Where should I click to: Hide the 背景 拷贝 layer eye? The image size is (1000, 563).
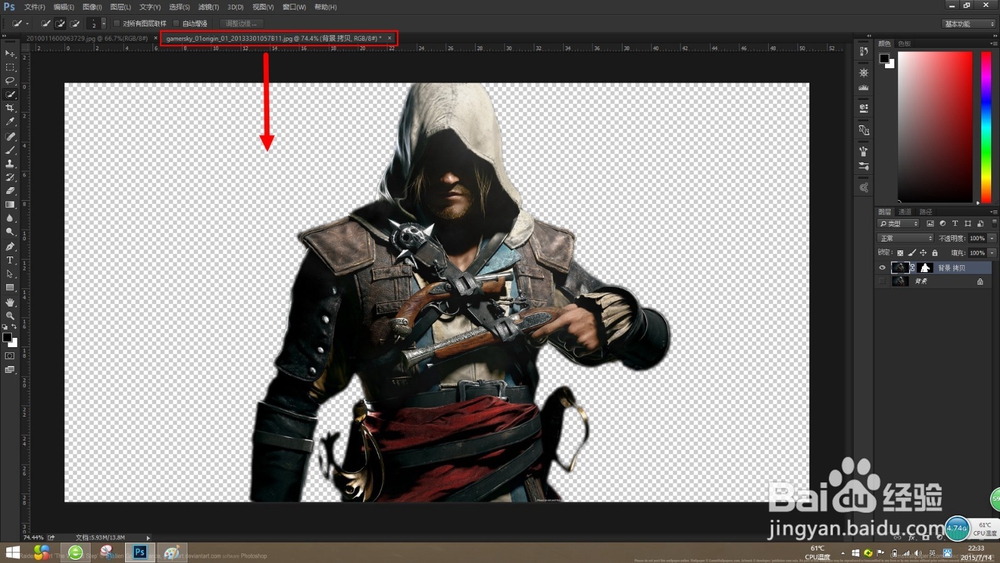point(882,268)
